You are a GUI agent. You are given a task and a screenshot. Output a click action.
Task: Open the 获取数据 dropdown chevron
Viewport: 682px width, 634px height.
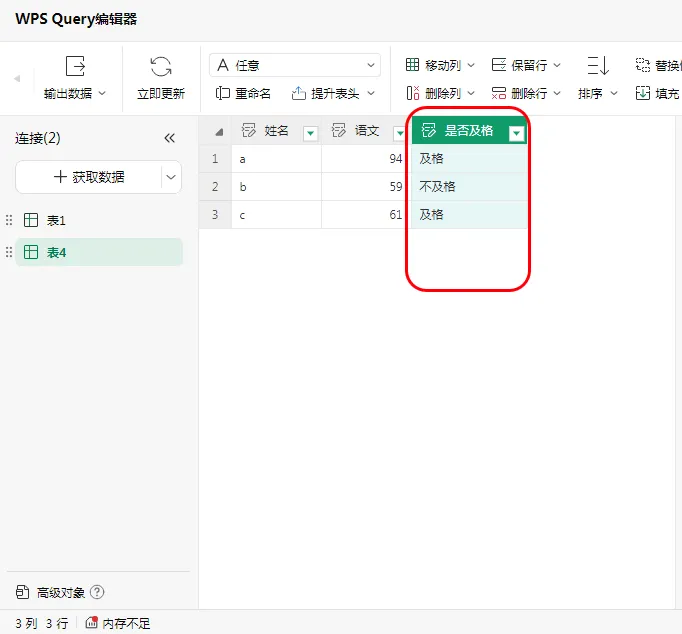[171, 177]
